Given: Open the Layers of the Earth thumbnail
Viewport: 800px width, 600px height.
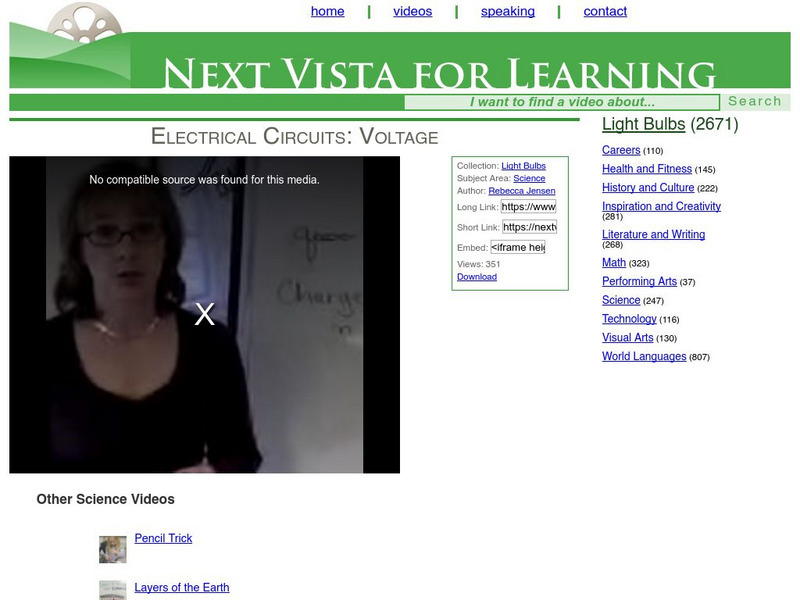Looking at the screenshot, I should pos(113,590).
